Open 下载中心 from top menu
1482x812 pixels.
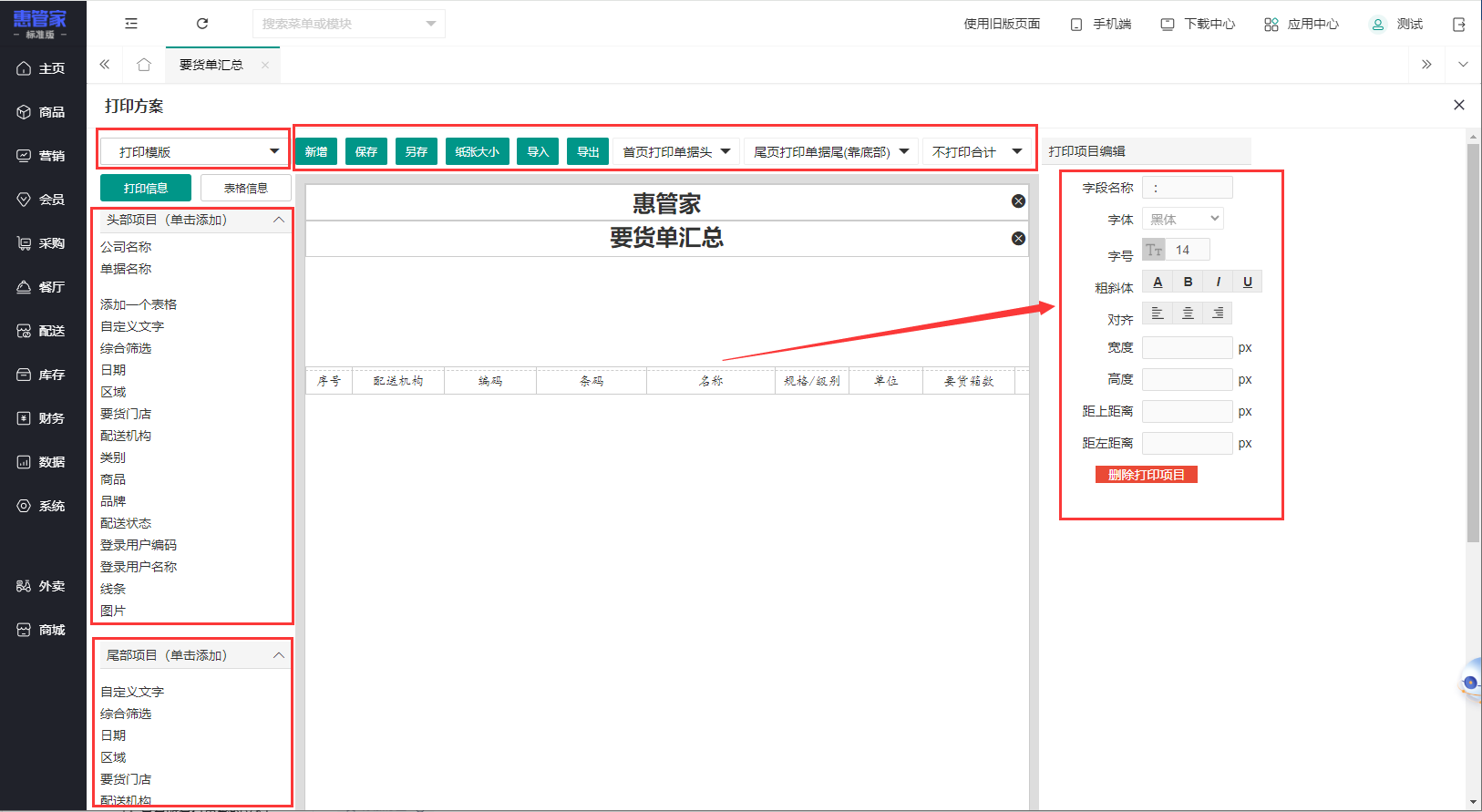1199,24
